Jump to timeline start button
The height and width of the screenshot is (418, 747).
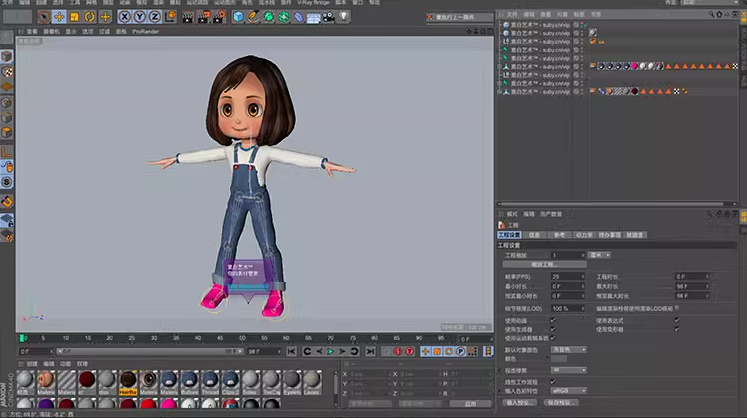pos(291,351)
